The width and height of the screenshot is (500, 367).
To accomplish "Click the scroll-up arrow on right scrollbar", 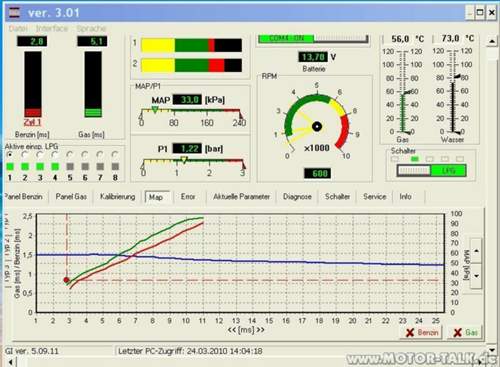I will click(x=492, y=41).
